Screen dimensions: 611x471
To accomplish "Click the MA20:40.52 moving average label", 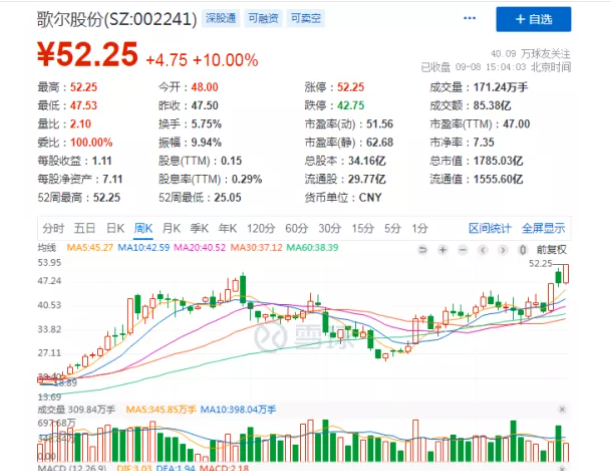I will [x=200, y=247].
